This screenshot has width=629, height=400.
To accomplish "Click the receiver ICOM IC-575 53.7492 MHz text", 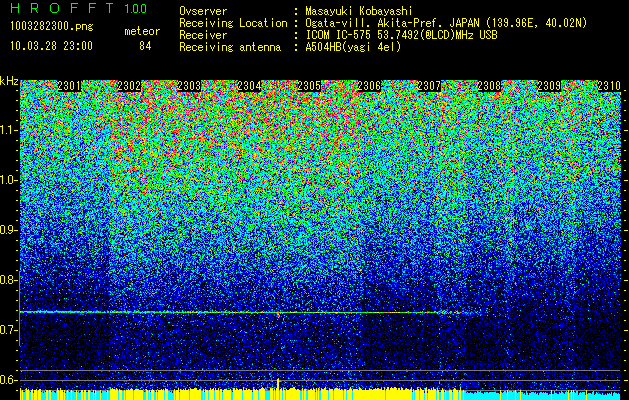I will pos(401,35).
